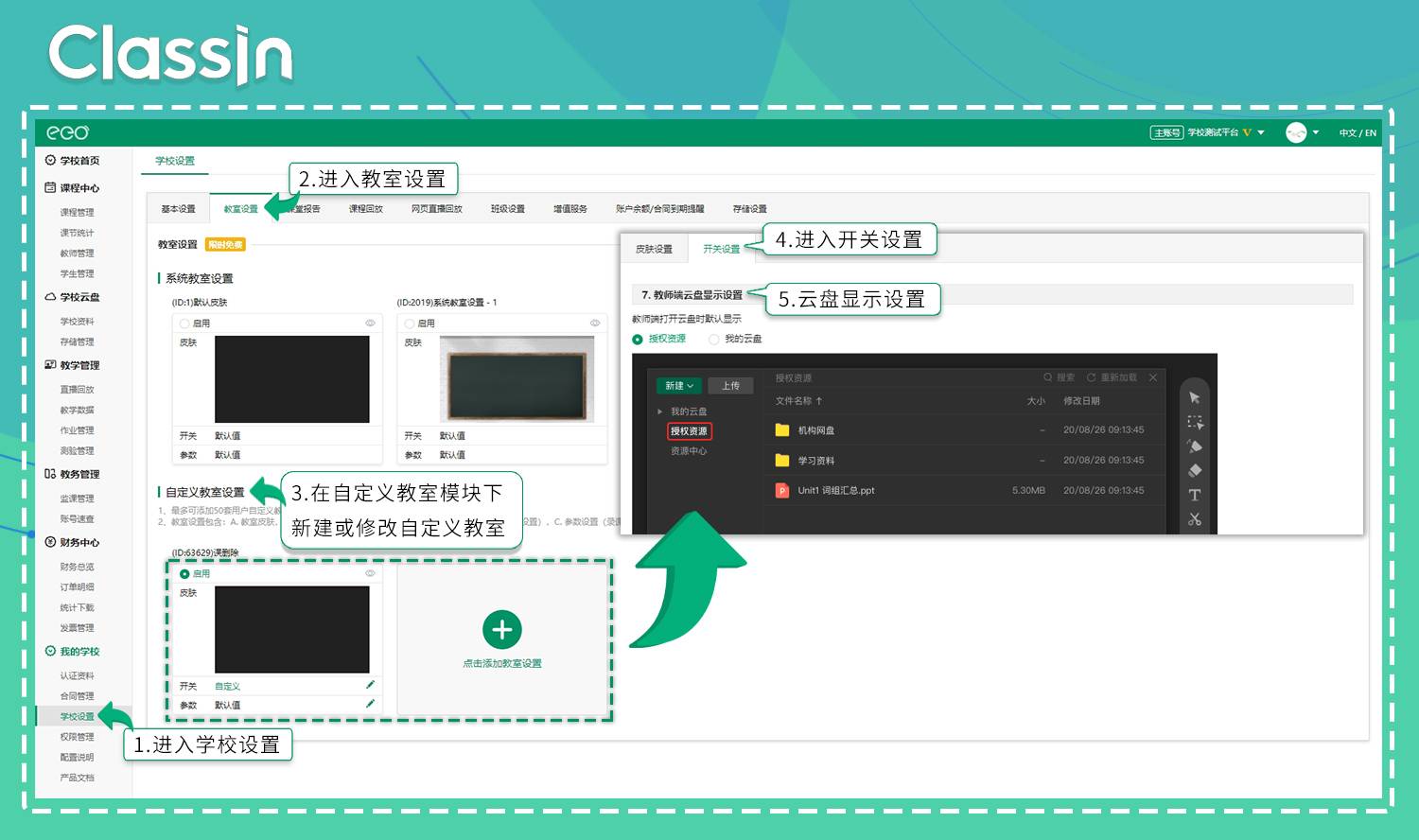1419x840 pixels.
Task: Click the Unit1 ppt file icon
Action: point(782,491)
